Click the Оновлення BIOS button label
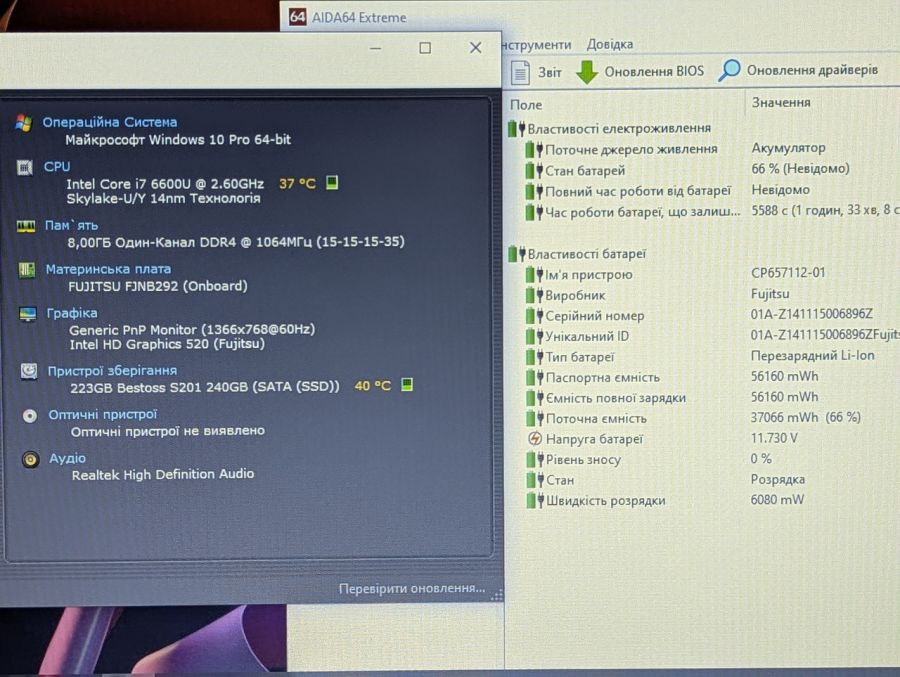 click(654, 71)
